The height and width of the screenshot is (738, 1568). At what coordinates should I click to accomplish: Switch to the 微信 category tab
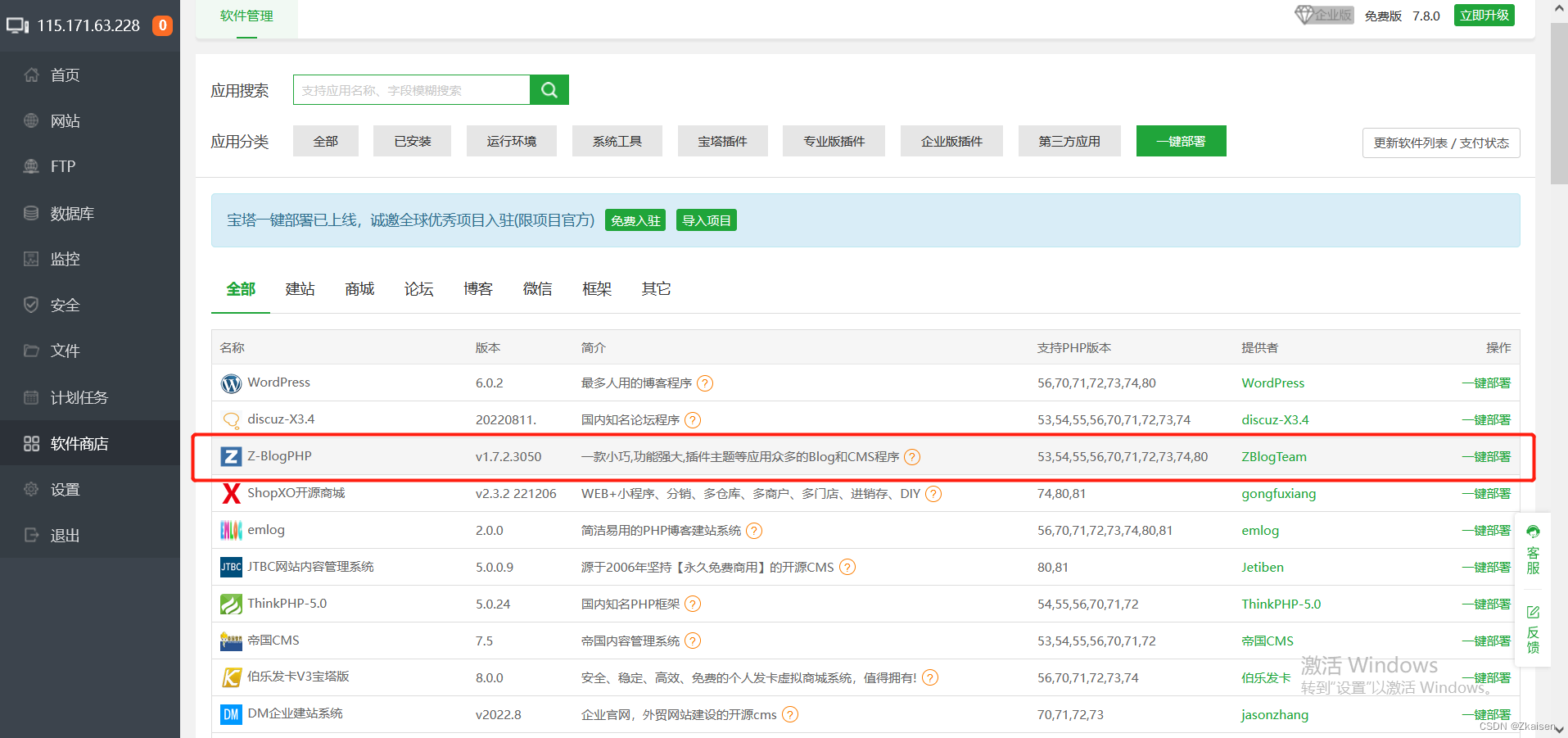tap(537, 289)
